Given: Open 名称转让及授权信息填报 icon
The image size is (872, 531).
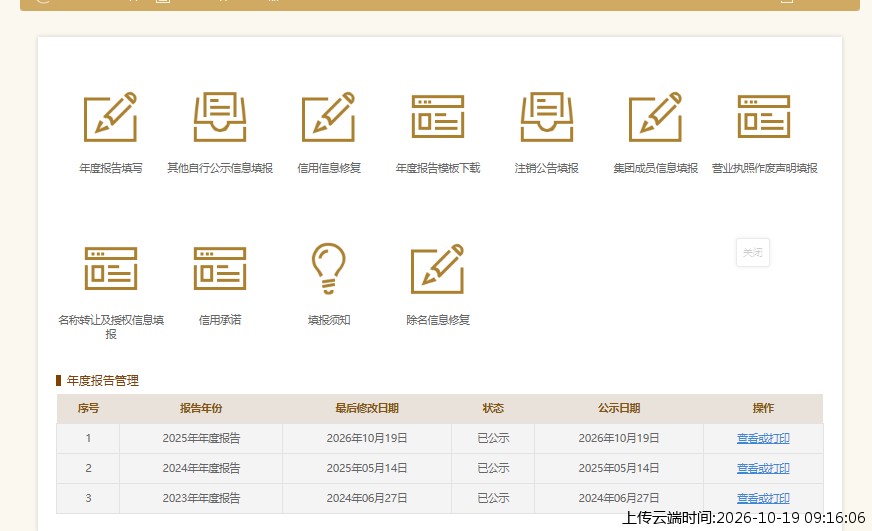Looking at the screenshot, I should pyautogui.click(x=111, y=269).
